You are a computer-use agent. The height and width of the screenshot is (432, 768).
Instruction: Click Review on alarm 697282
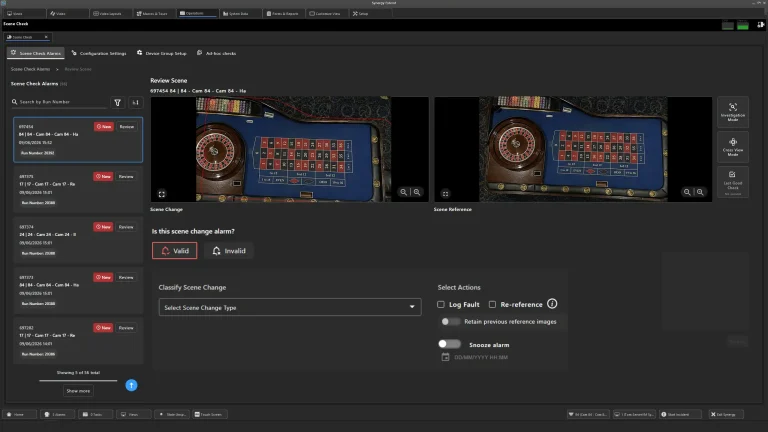[x=126, y=328]
